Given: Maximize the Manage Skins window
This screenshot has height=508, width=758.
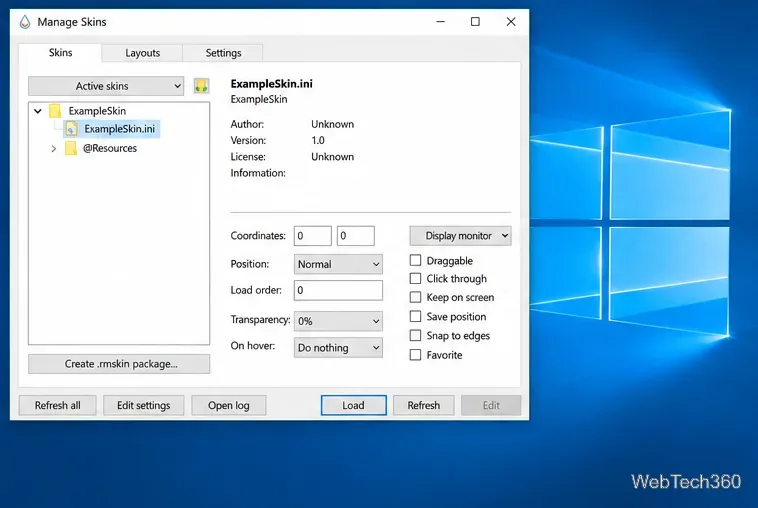Looking at the screenshot, I should click(x=475, y=22).
